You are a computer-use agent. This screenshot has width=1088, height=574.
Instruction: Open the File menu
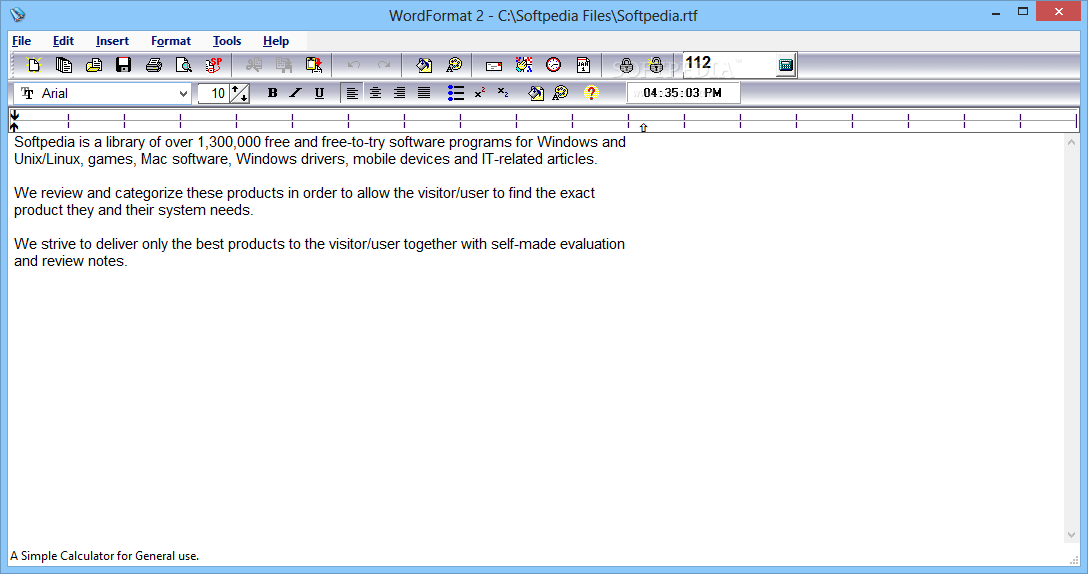(x=22, y=41)
